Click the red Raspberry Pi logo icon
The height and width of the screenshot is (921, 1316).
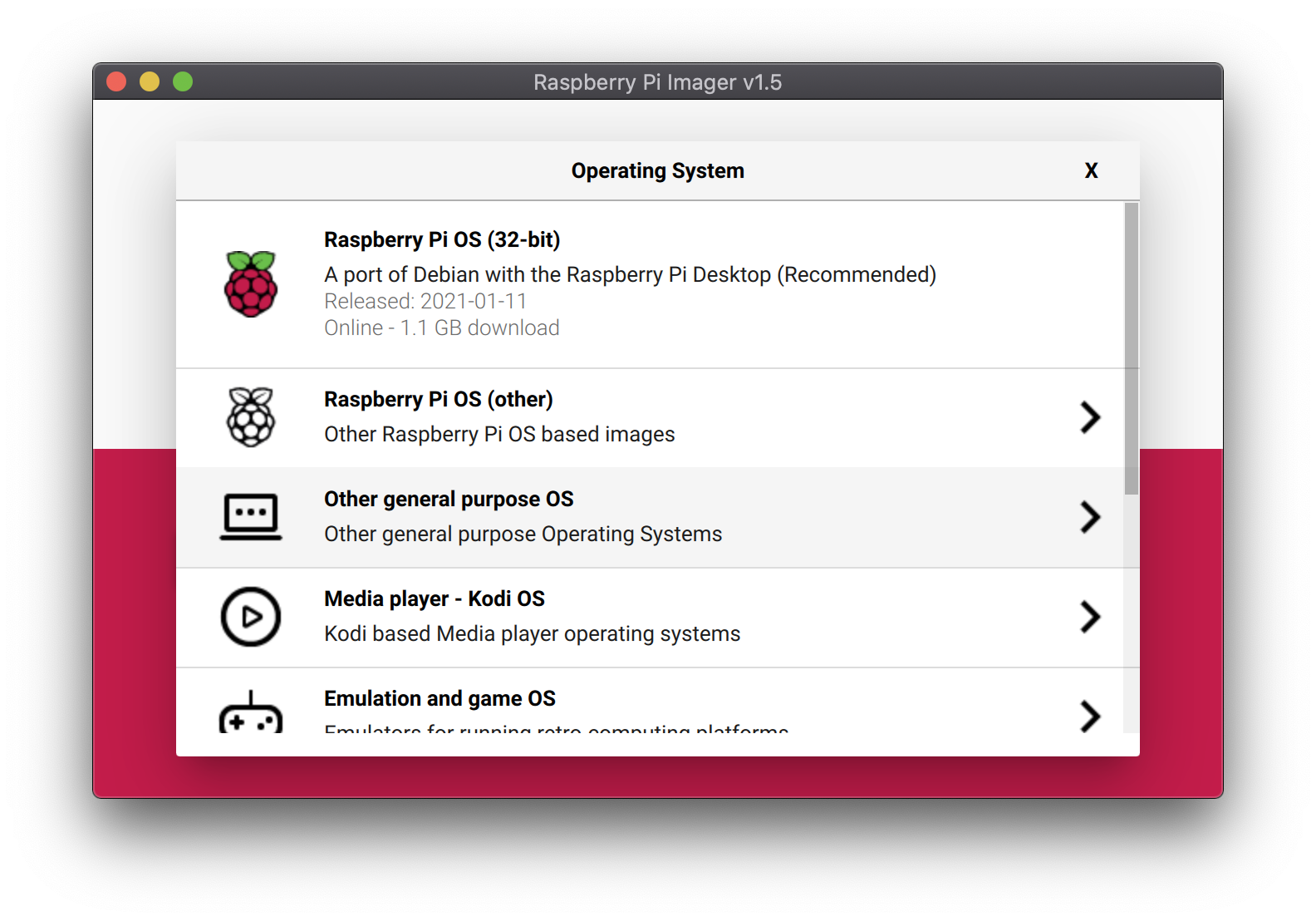(x=251, y=284)
